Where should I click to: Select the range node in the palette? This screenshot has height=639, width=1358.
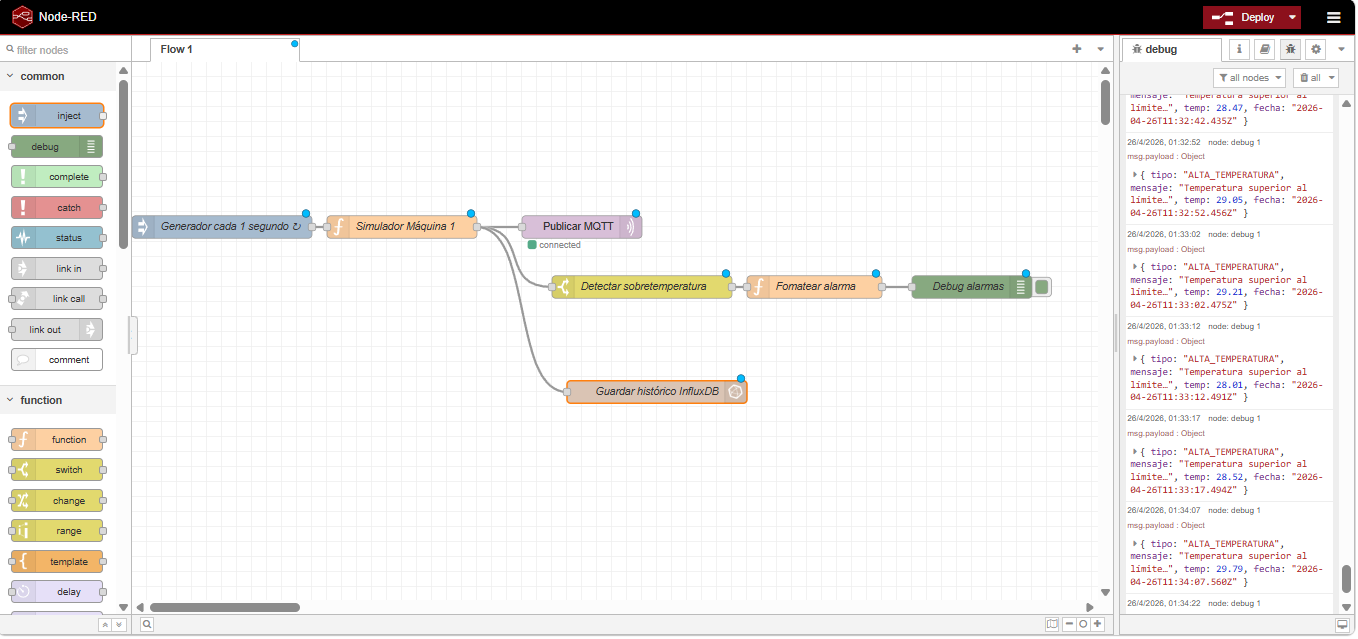[57, 531]
